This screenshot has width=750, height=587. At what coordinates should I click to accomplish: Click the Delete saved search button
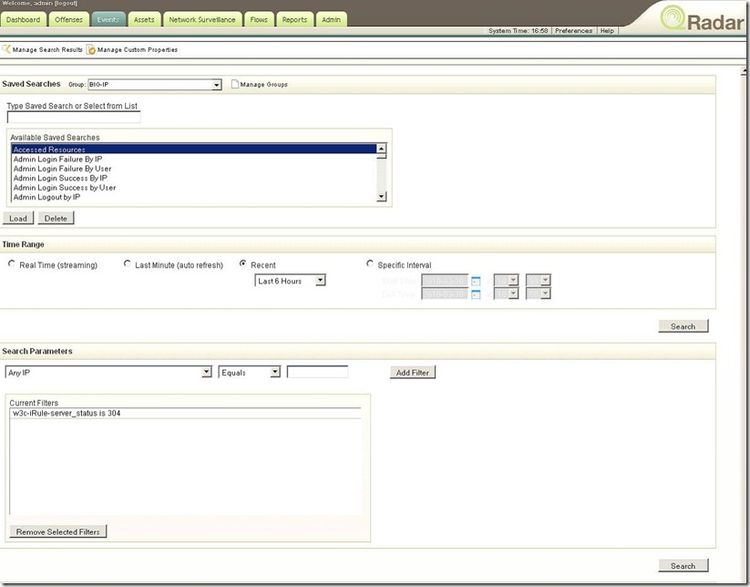click(56, 218)
